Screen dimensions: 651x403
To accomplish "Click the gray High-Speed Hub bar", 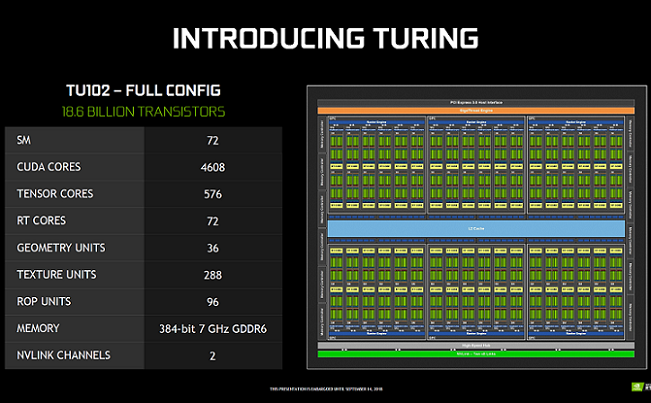I will (x=476, y=346).
